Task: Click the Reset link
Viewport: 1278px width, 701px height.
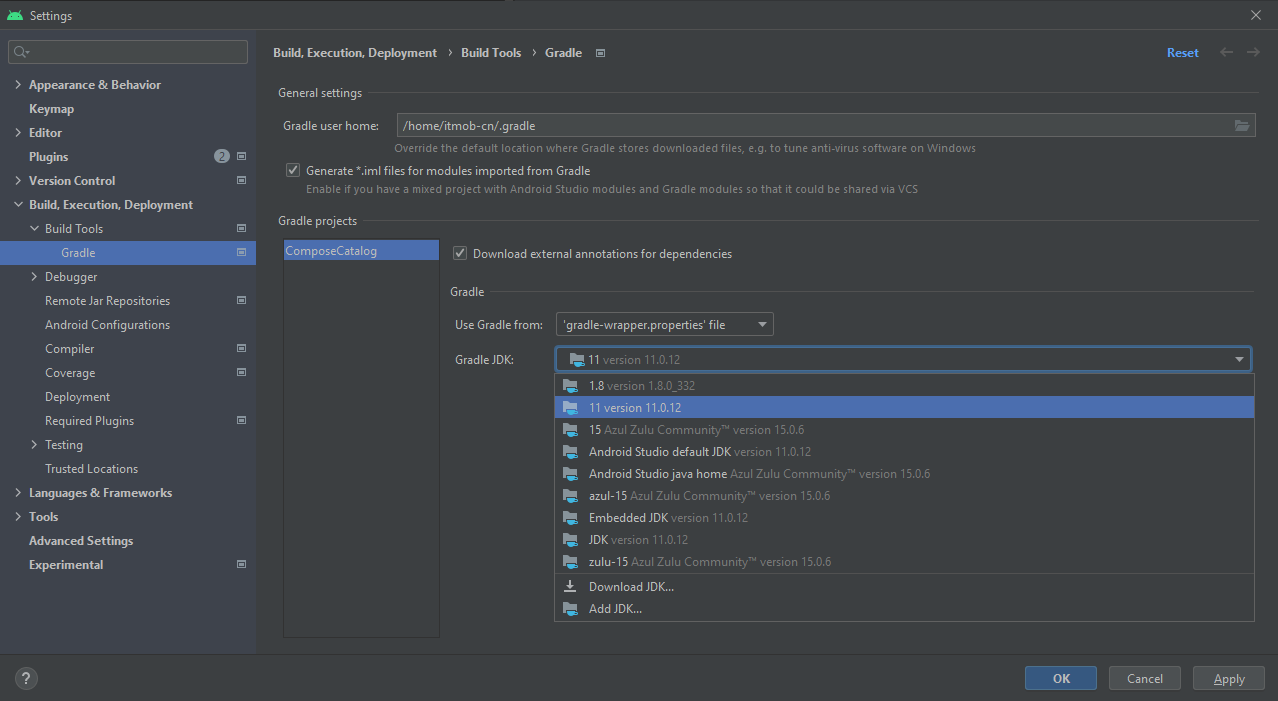Action: (x=1183, y=53)
